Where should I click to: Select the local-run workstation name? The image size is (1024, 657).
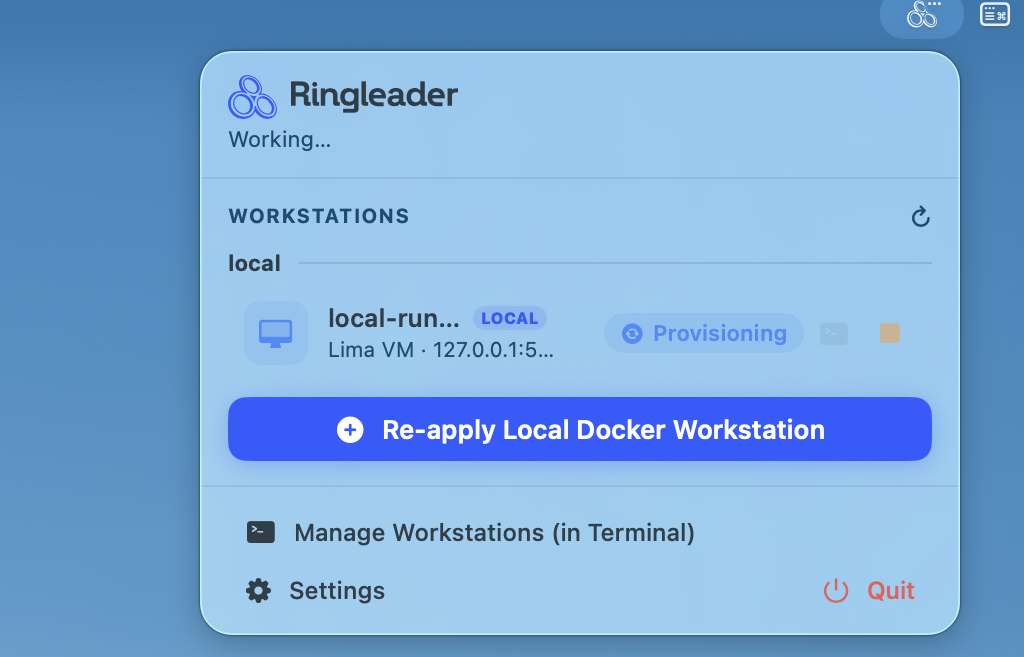click(x=394, y=319)
